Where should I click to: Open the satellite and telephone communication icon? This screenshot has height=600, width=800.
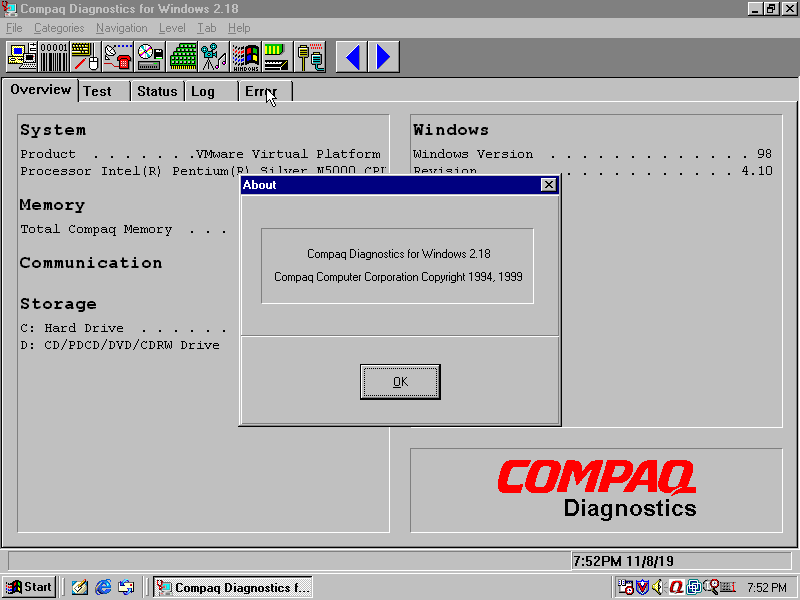[x=118, y=57]
